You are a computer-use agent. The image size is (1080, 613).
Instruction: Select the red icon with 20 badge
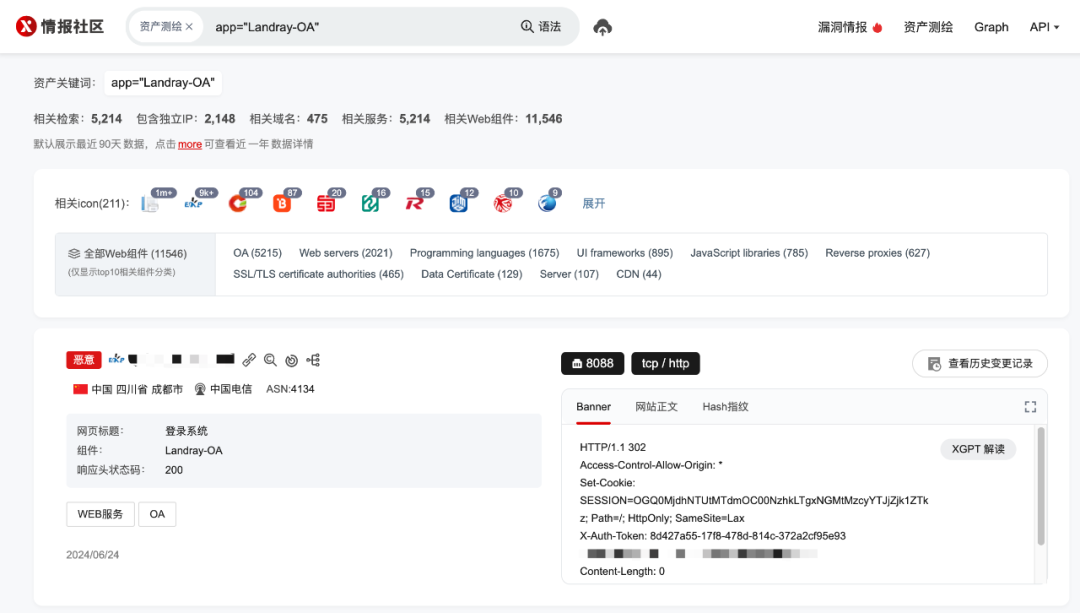(326, 203)
